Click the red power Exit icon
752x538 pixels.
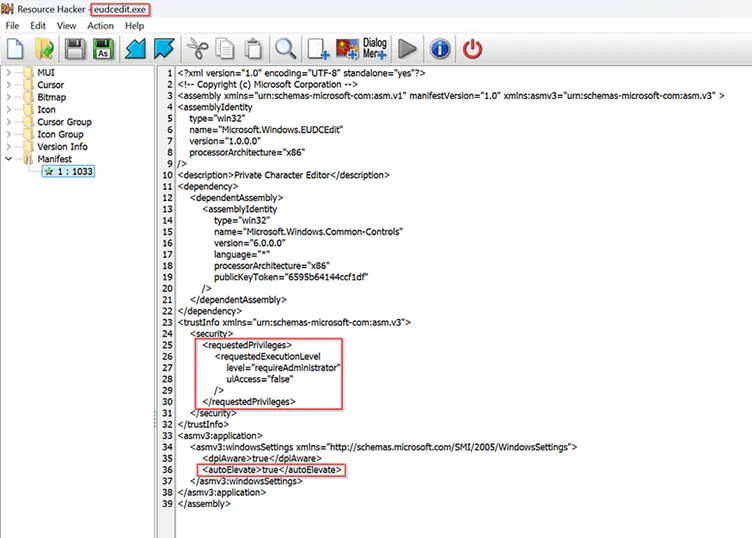pyautogui.click(x=473, y=48)
